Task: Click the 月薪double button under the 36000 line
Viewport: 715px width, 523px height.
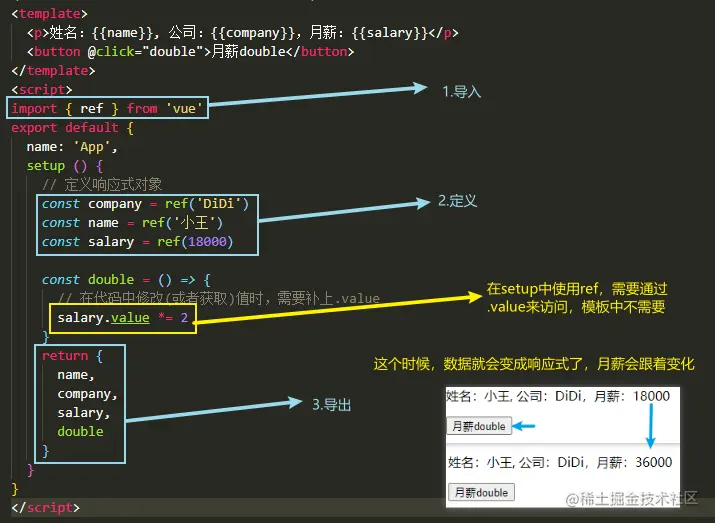Action: pyautogui.click(x=482, y=492)
